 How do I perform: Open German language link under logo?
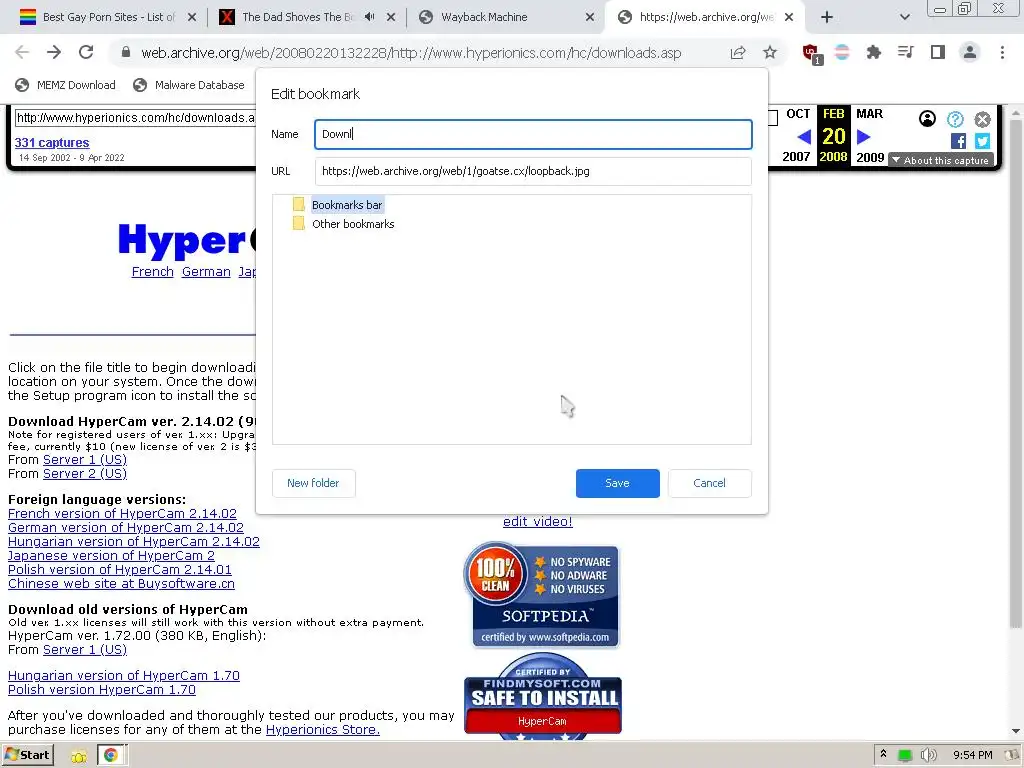click(206, 272)
